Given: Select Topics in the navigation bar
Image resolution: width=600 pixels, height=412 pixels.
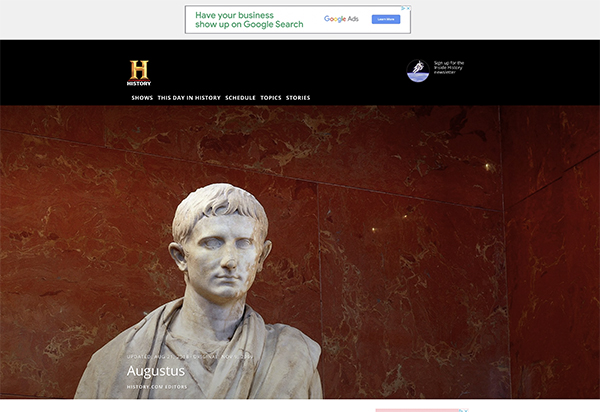Looking at the screenshot, I should [271, 98].
